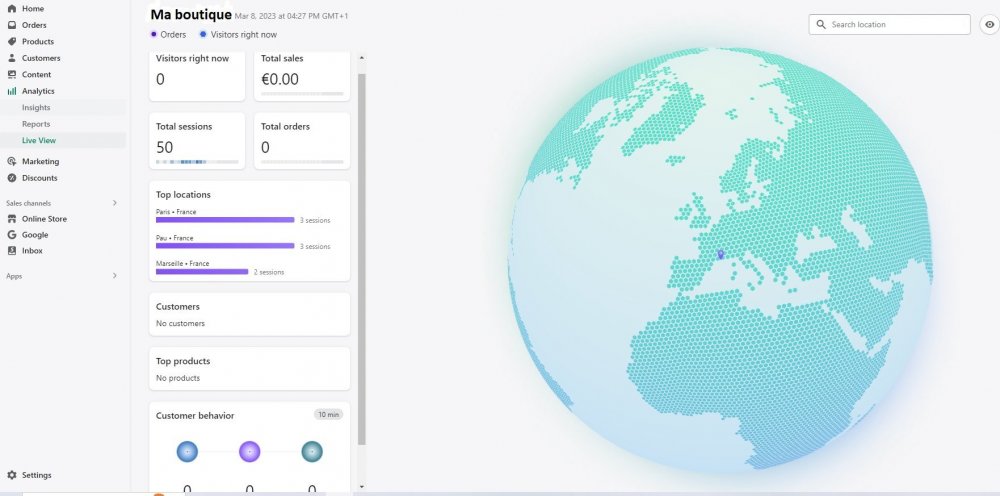
Task: Click the Customer behavior heading
Action: point(195,416)
